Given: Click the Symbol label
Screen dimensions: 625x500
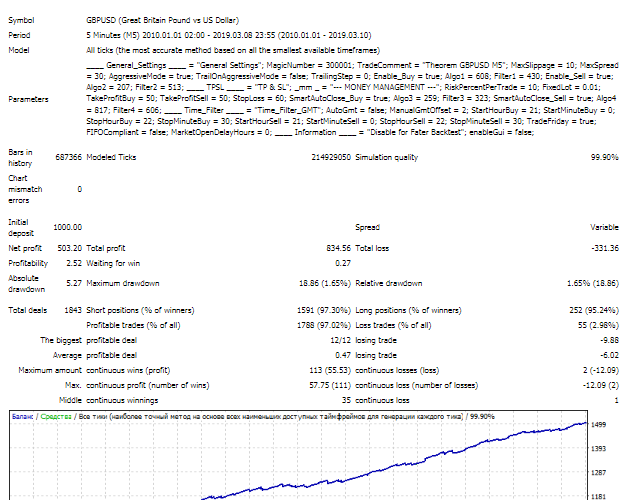Looking at the screenshot, I should [21, 20].
